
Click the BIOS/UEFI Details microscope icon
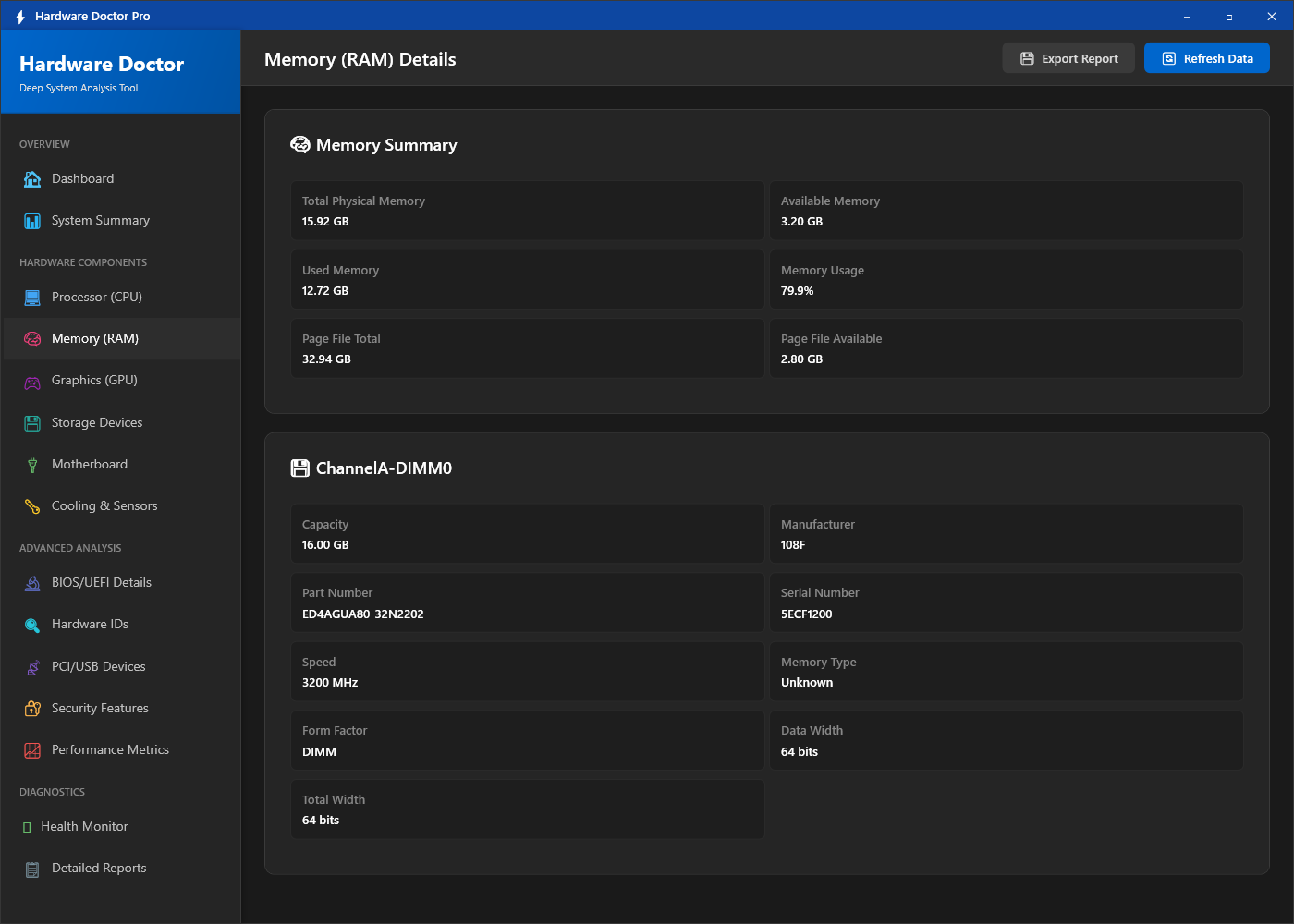pos(32,583)
